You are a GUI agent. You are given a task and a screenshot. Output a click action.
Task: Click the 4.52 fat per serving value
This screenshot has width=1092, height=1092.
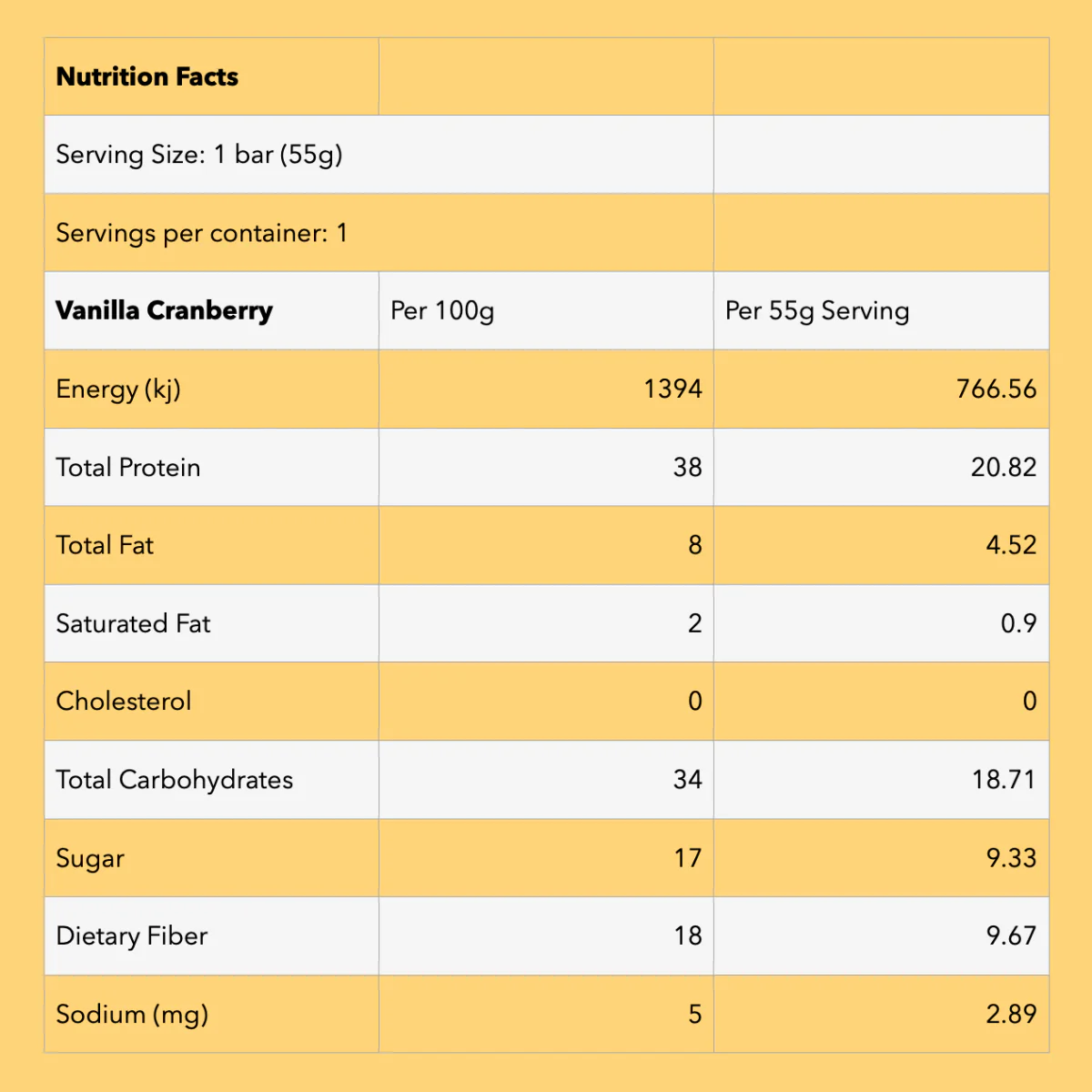pyautogui.click(x=1011, y=546)
